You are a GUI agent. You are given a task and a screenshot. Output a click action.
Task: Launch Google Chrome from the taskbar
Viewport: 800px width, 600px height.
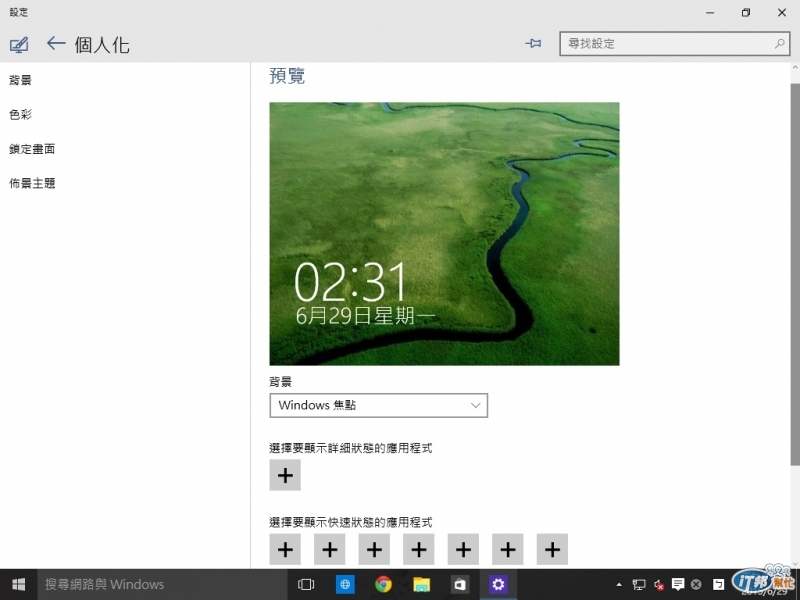click(383, 585)
